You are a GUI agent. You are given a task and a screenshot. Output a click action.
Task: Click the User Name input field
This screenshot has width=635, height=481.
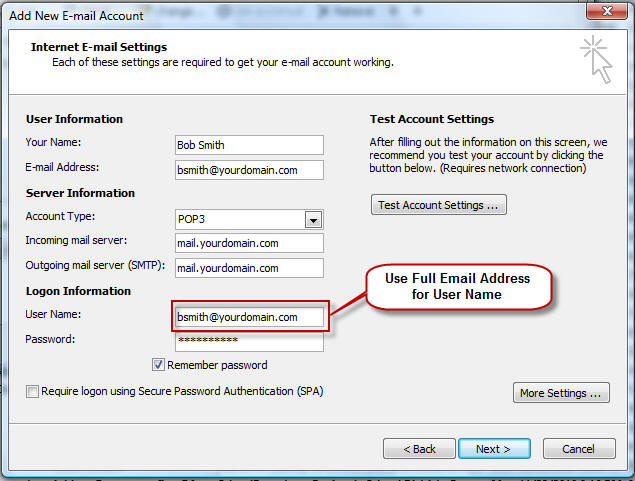tap(249, 317)
